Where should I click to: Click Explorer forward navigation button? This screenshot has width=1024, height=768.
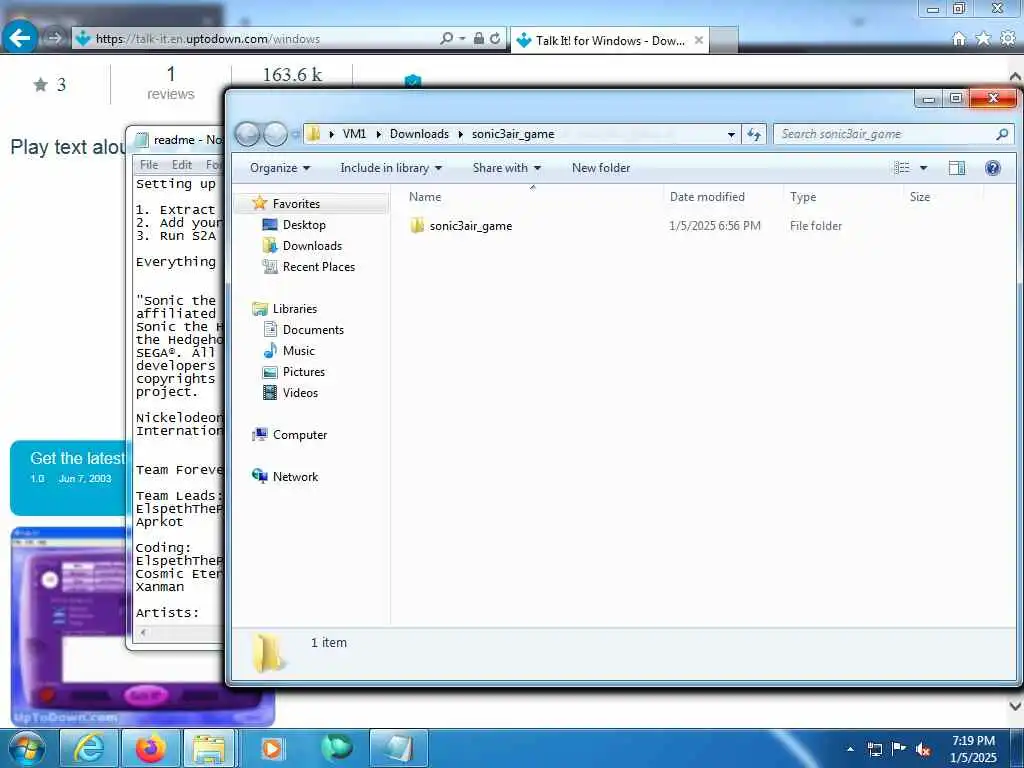tap(275, 134)
